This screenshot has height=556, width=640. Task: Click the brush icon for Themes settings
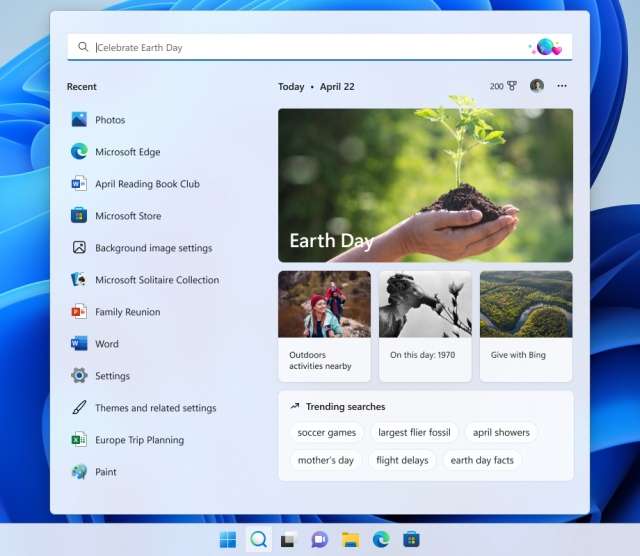pyautogui.click(x=79, y=407)
